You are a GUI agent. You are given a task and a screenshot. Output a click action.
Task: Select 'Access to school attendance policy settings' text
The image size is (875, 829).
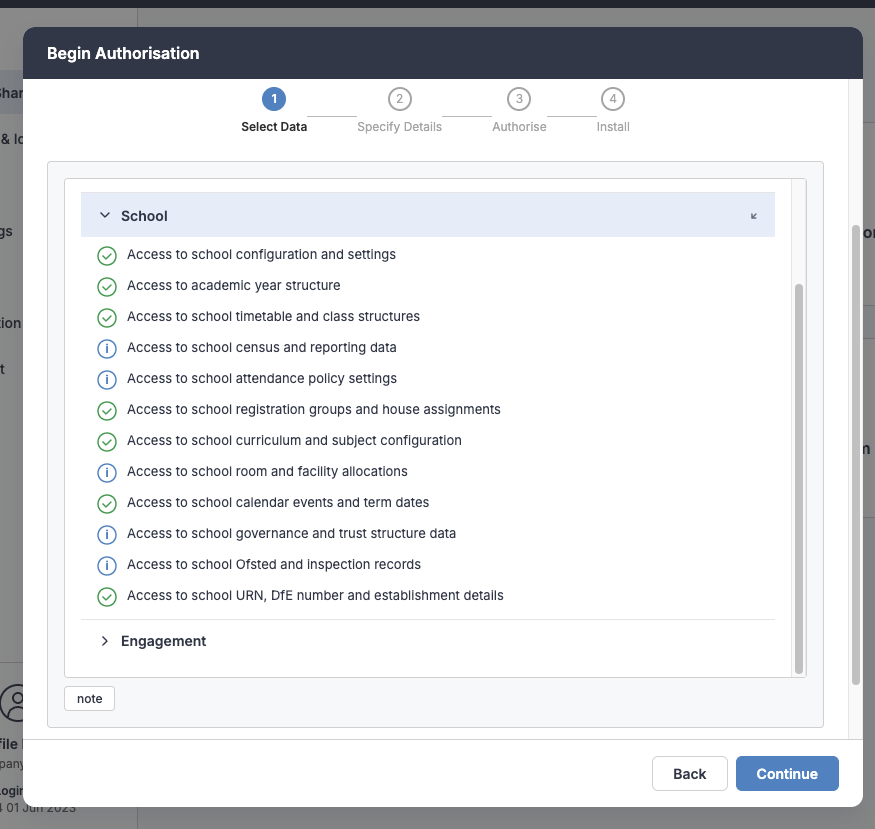click(262, 378)
